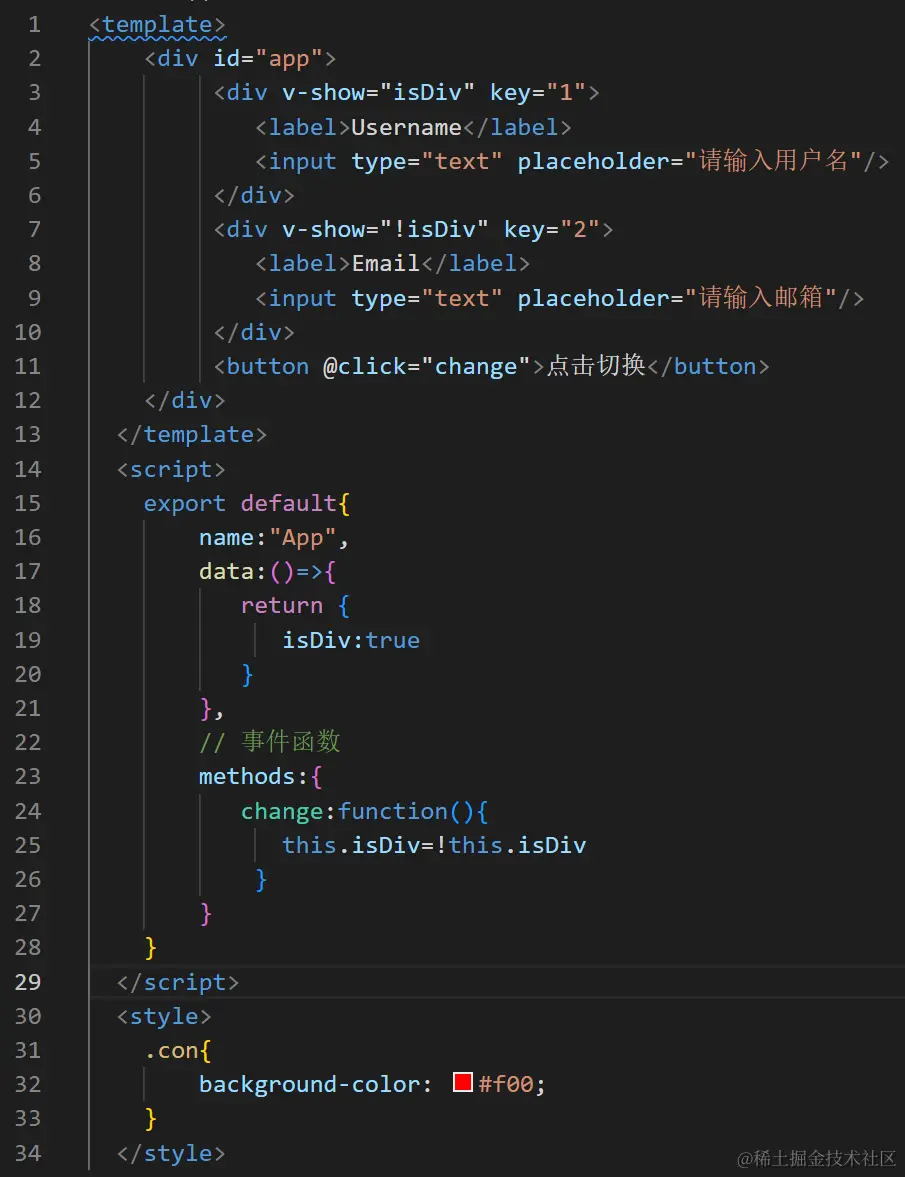
Task: Click the key="2" attribute on line 7
Action: pyautogui.click(x=553, y=229)
